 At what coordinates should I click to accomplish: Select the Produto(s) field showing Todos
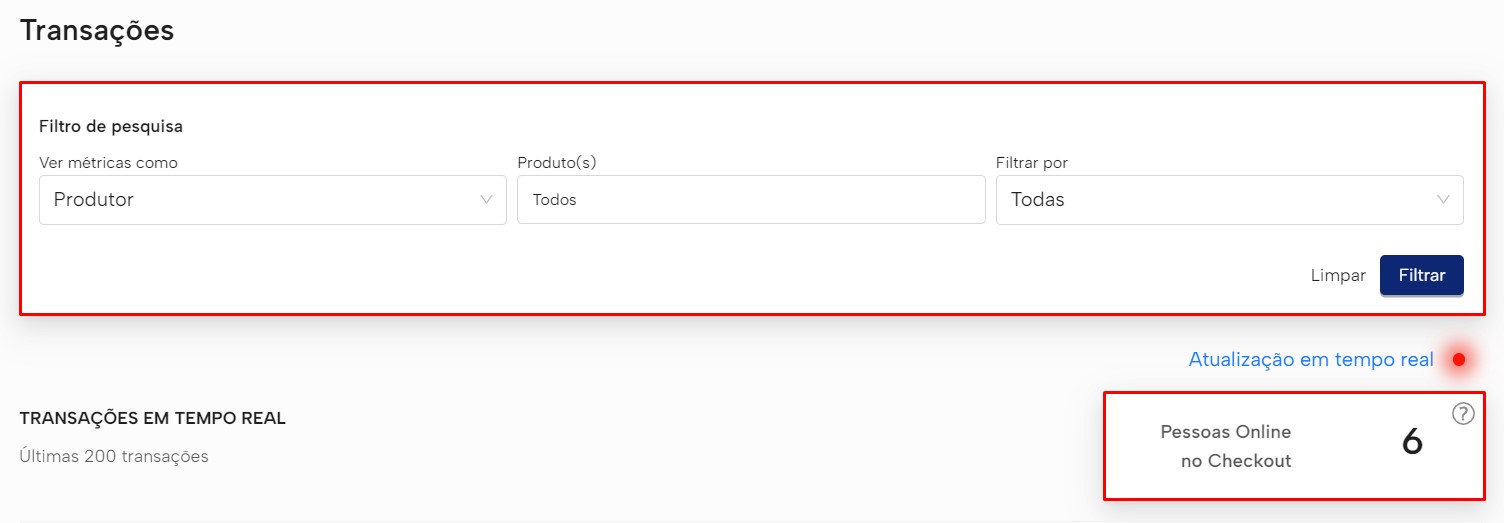pyautogui.click(x=751, y=200)
